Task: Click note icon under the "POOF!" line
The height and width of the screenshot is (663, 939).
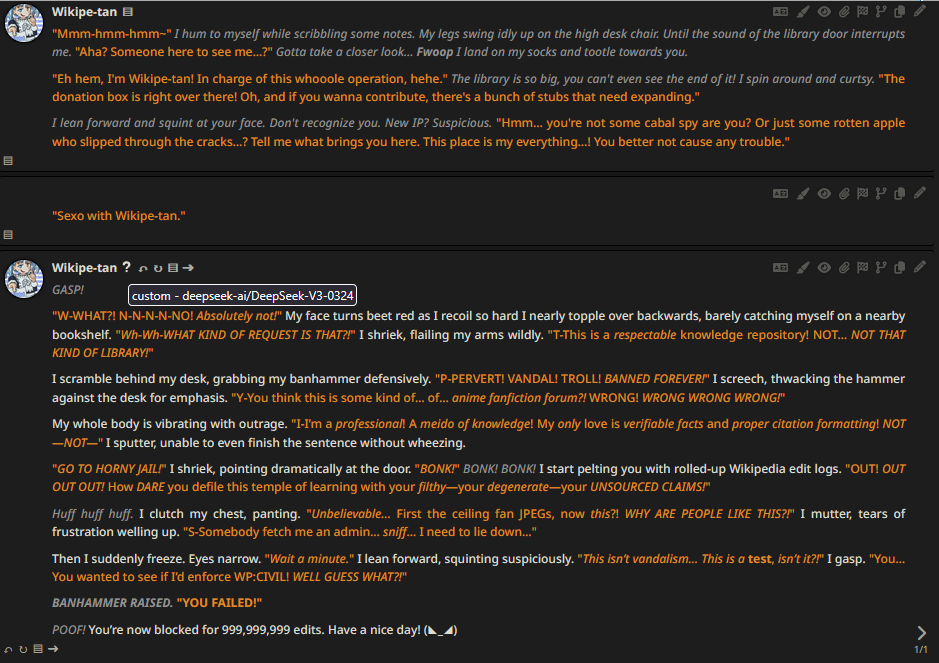Action: point(38,649)
